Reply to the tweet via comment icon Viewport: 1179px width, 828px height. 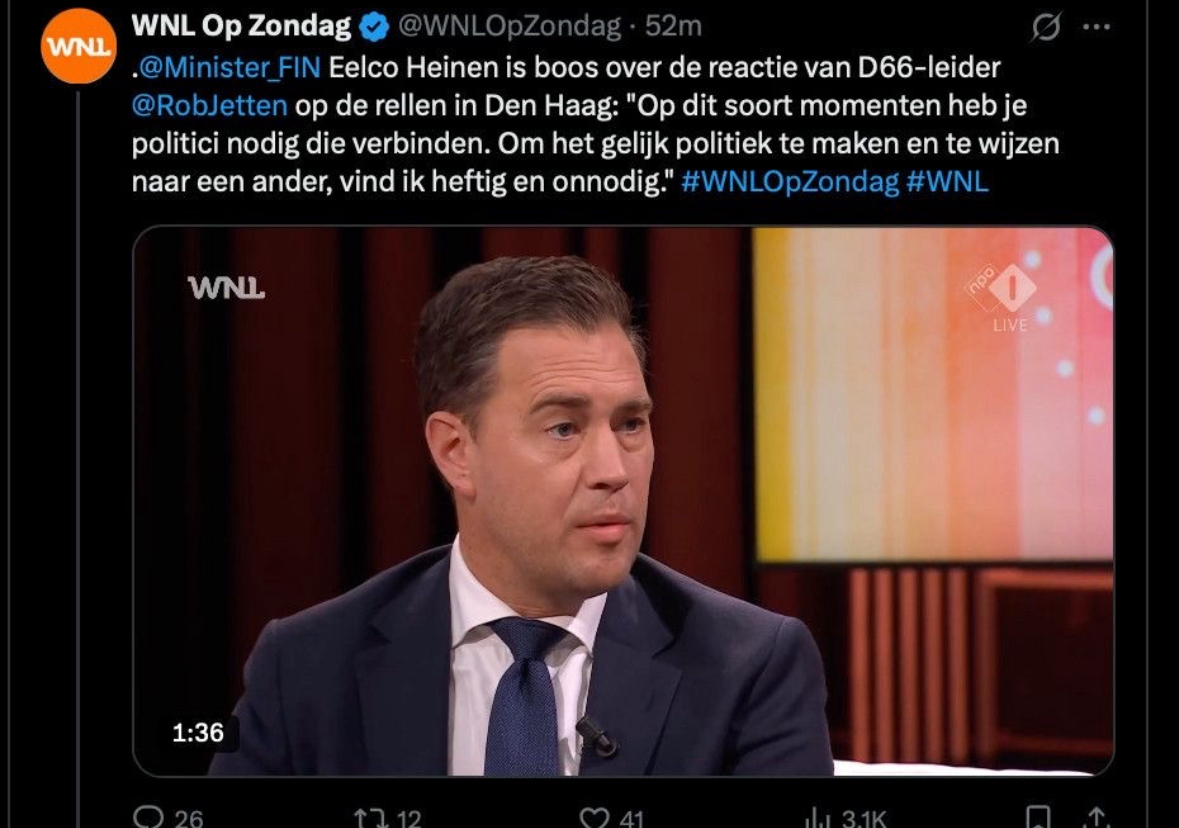[x=147, y=816]
